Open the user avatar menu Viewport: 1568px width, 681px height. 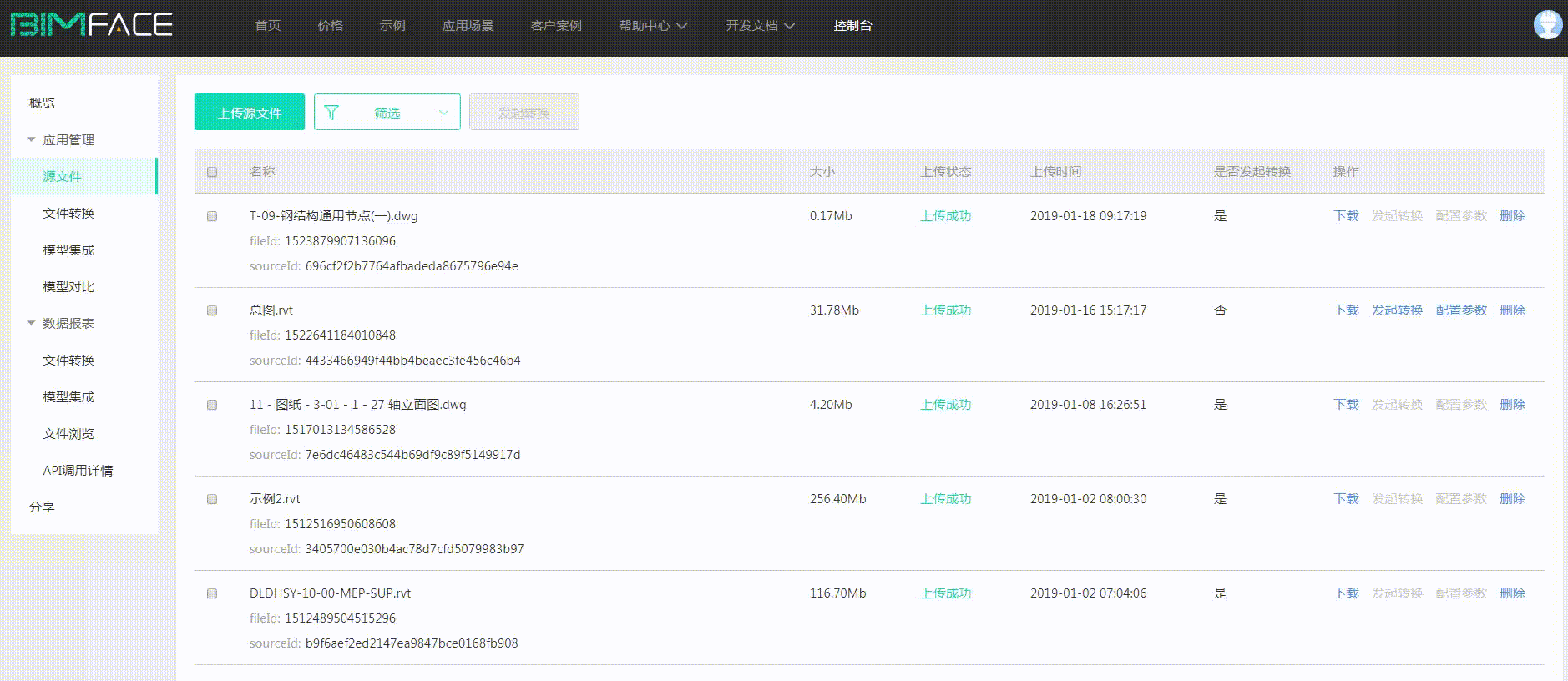[1547, 25]
